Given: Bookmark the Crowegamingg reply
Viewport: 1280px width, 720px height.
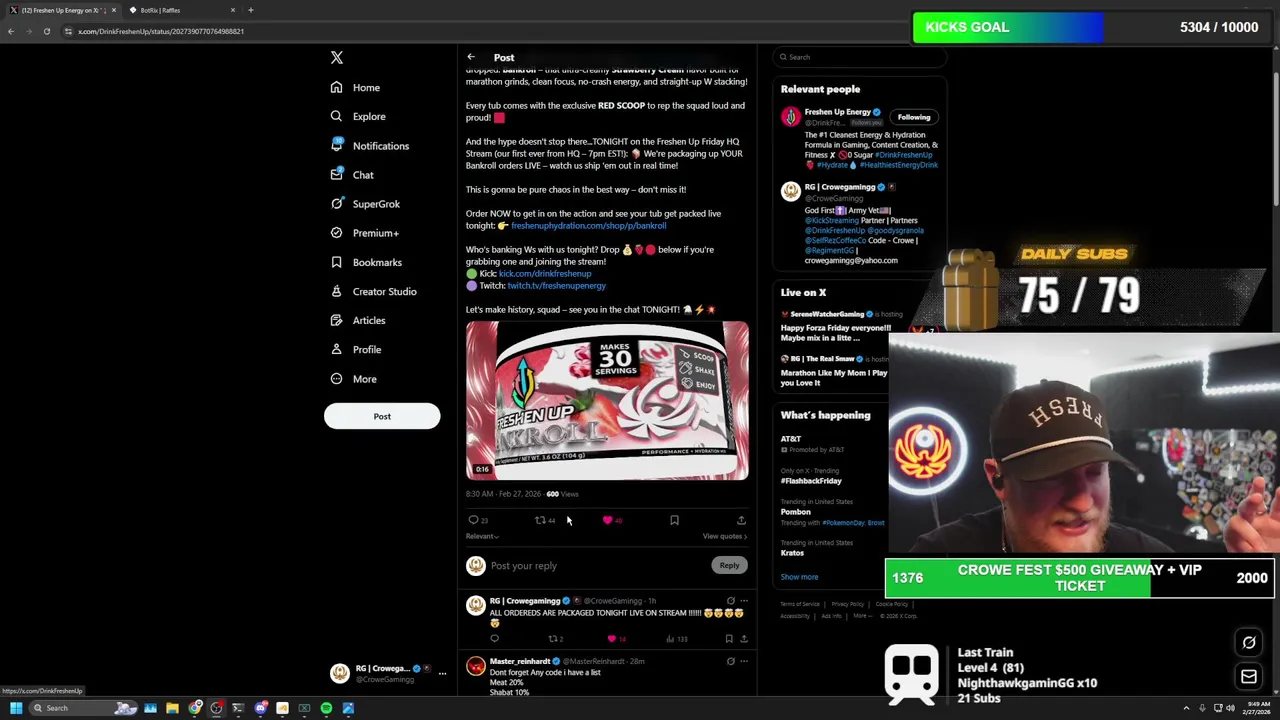Looking at the screenshot, I should pos(729,639).
